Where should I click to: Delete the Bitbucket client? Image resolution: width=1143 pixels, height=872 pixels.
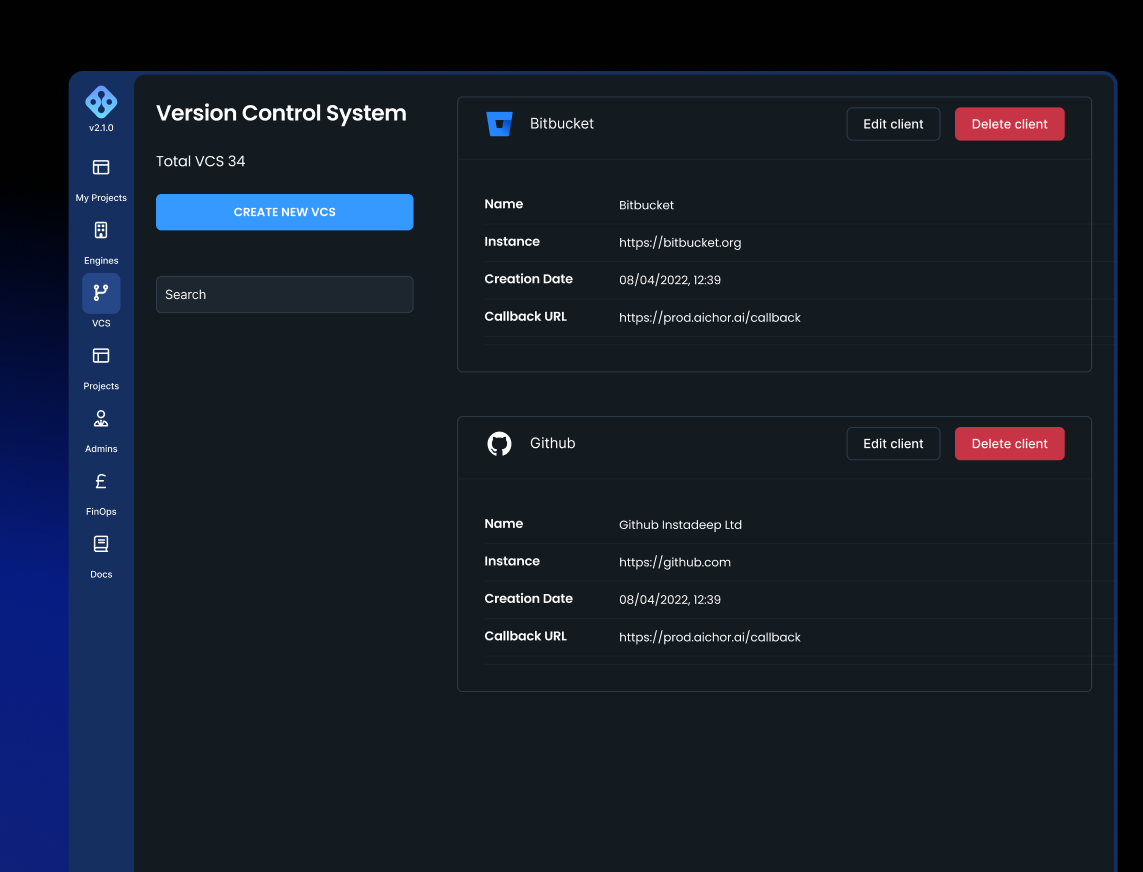point(1010,124)
